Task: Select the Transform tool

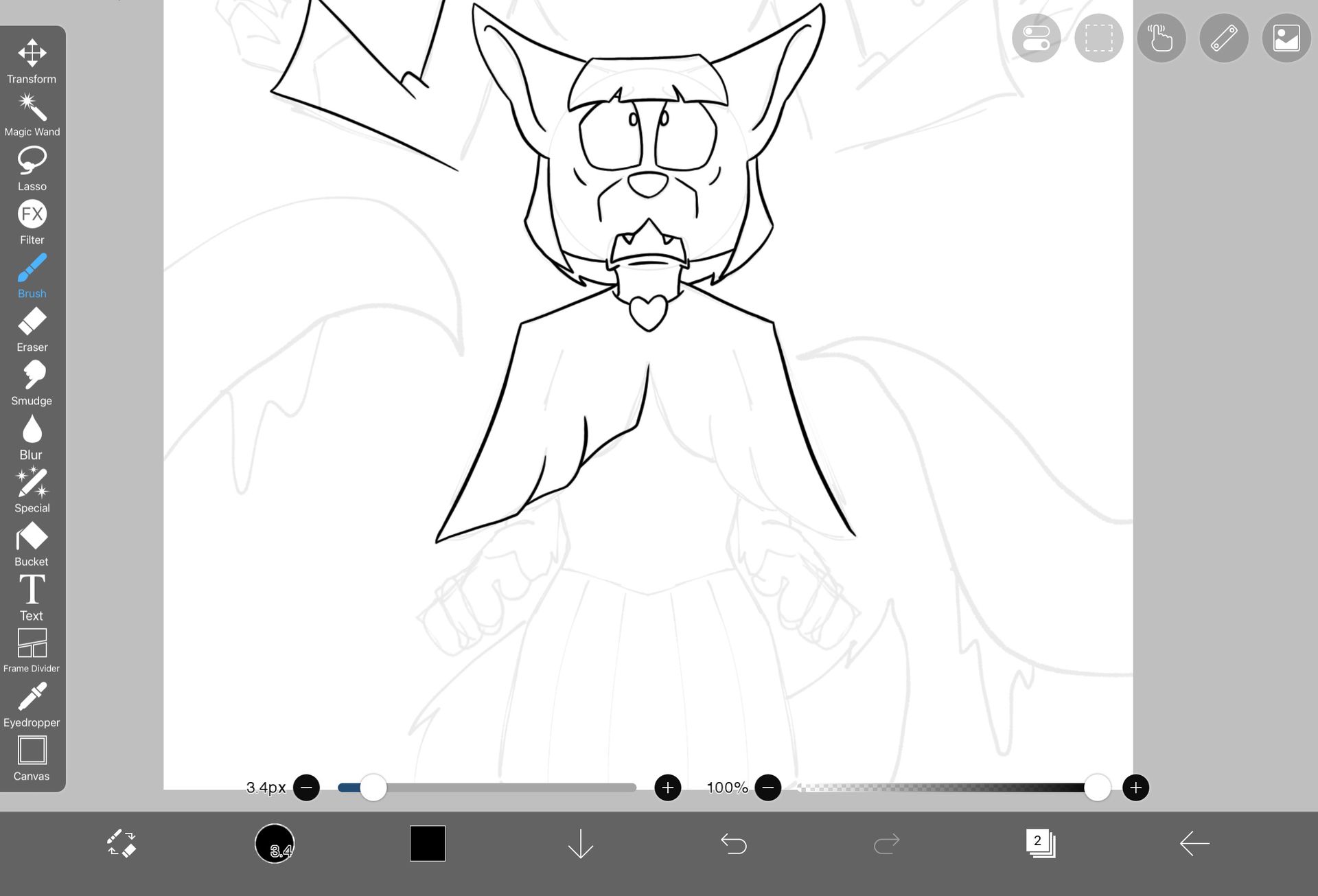Action: pyautogui.click(x=32, y=61)
